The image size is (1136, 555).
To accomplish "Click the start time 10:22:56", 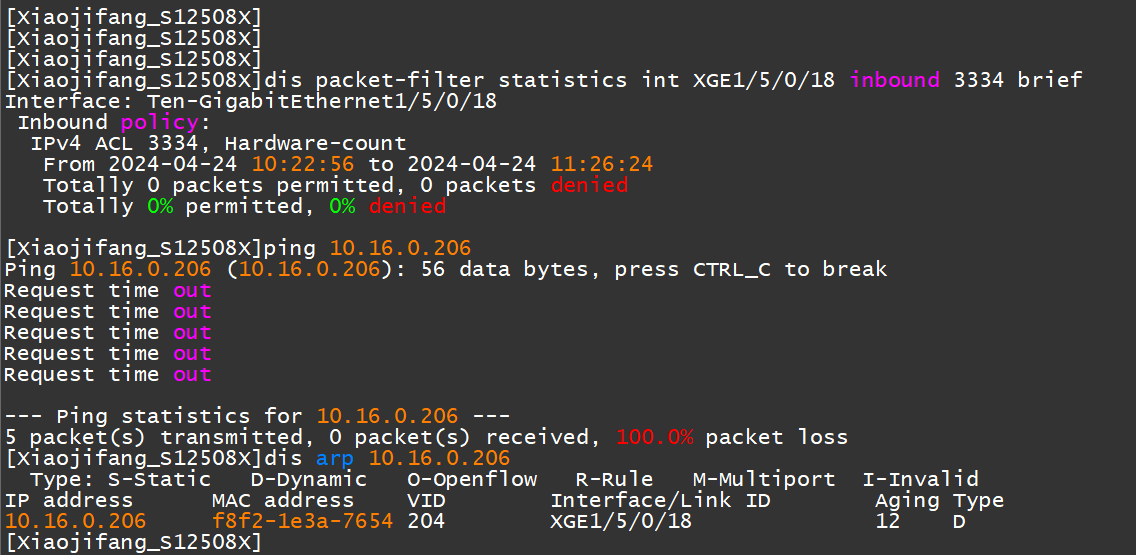I will [302, 164].
